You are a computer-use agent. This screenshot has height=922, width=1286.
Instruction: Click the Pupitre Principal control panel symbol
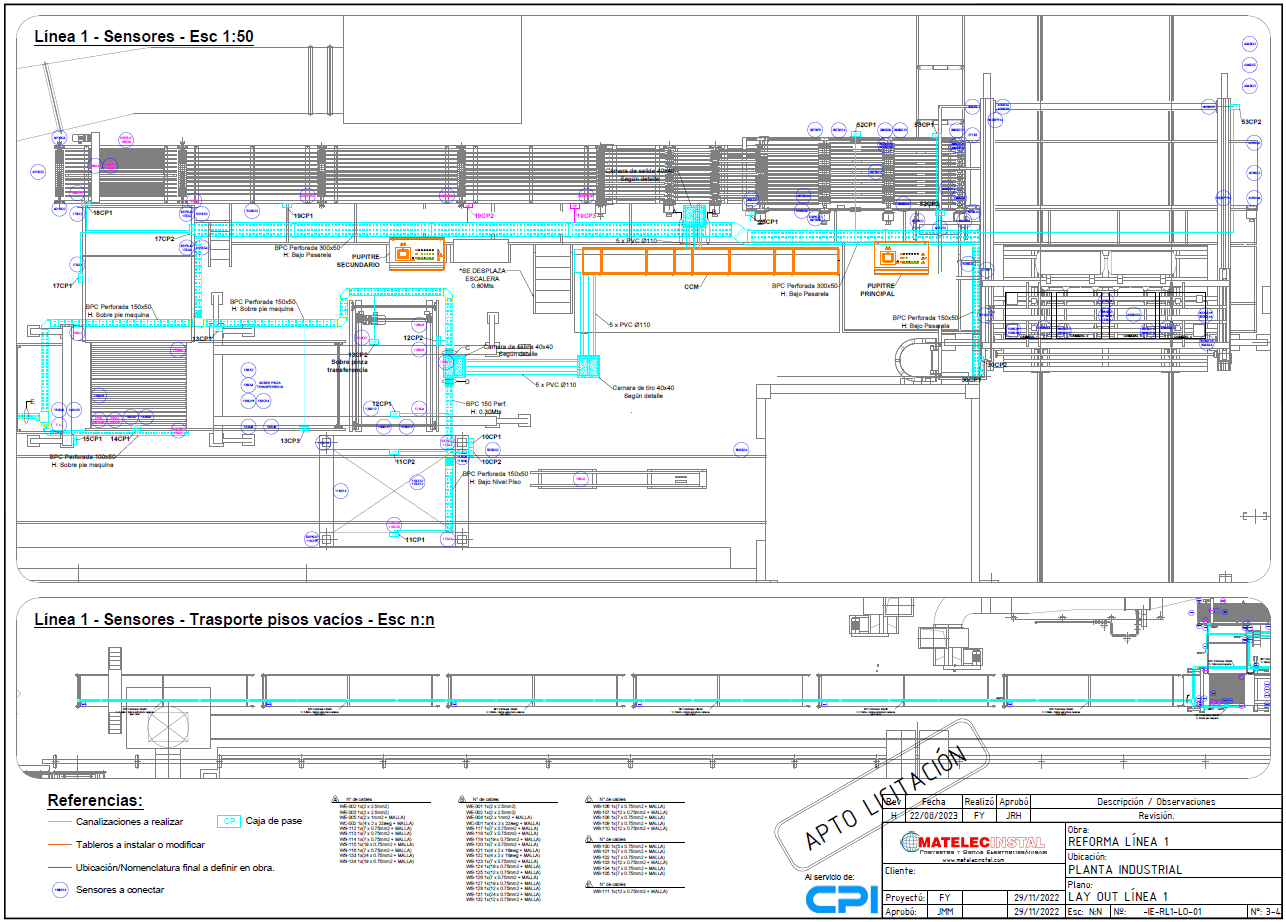click(901, 257)
